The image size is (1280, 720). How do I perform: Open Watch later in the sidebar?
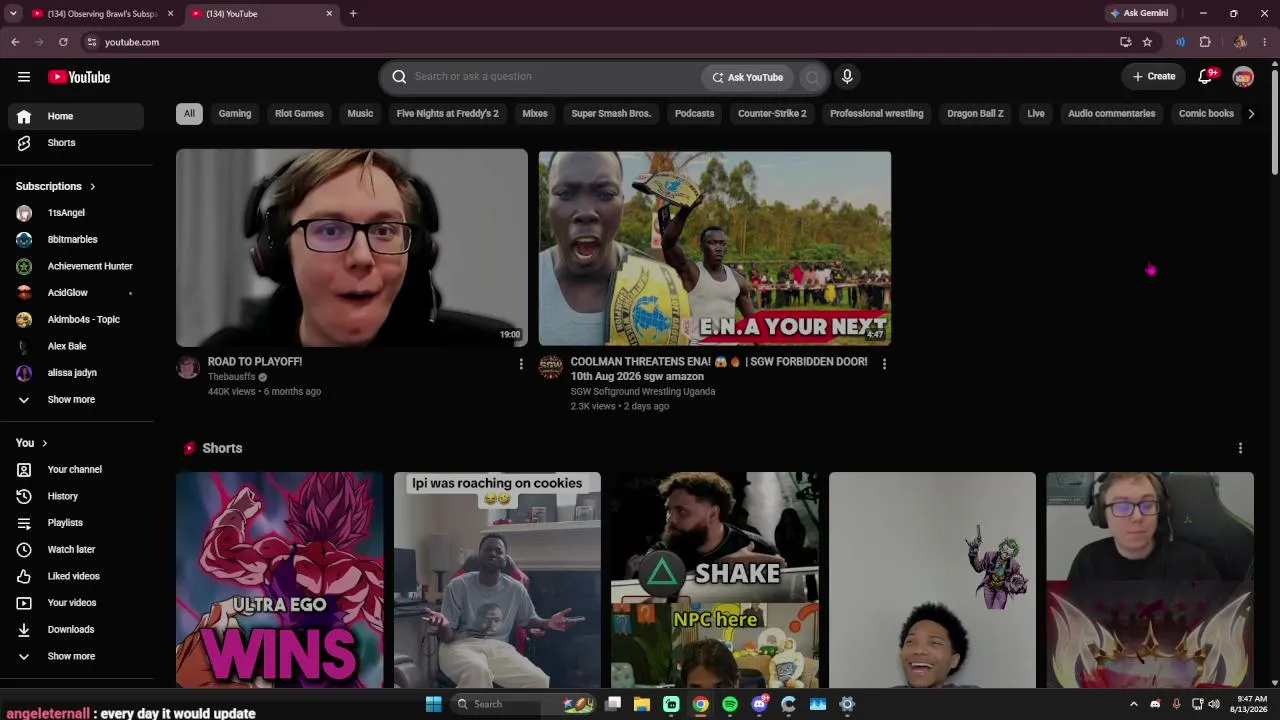76,550
